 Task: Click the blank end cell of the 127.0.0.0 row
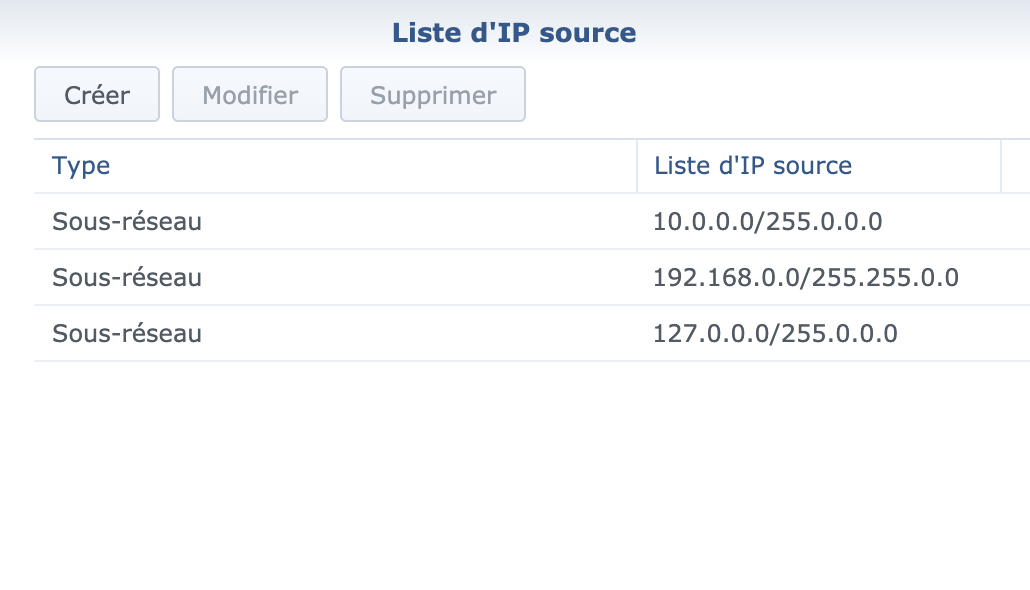coord(1015,333)
